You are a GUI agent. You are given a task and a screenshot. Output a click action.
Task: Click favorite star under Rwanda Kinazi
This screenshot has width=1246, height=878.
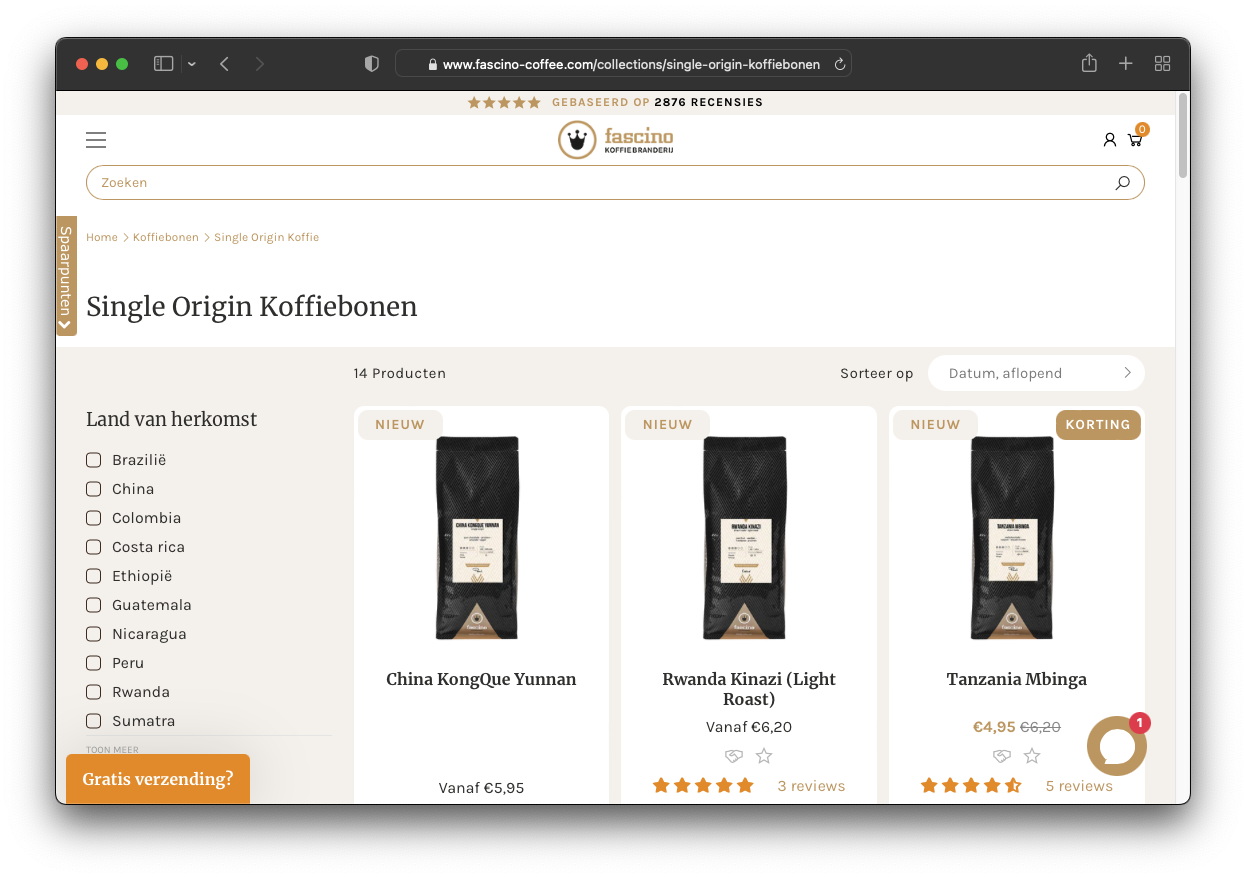tap(764, 756)
